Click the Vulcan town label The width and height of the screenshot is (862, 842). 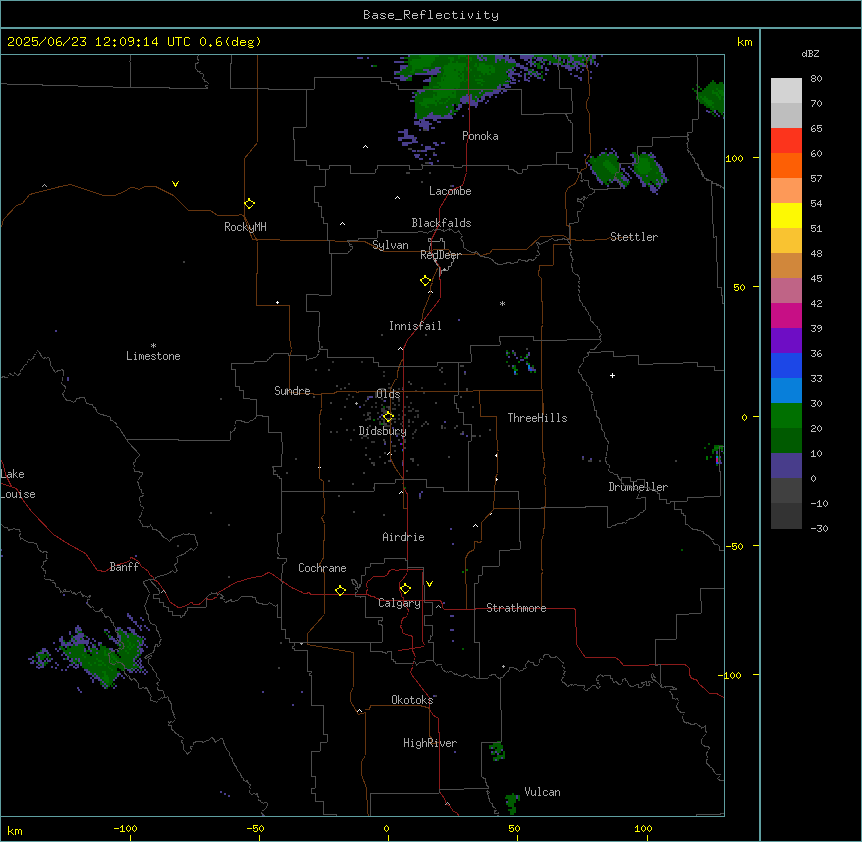(542, 792)
